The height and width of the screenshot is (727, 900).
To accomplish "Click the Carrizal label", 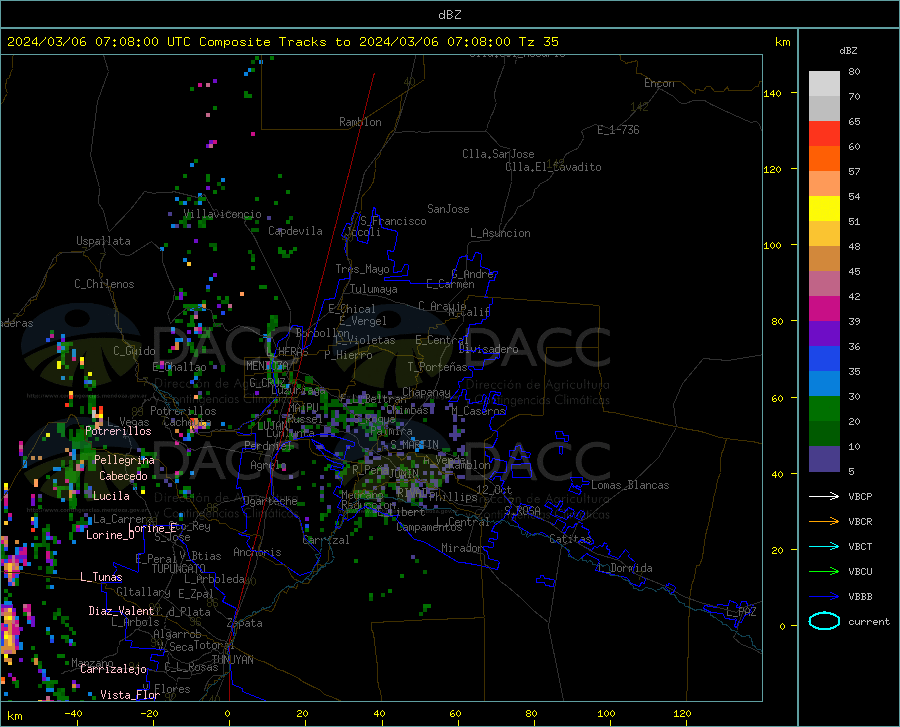I will click(325, 540).
